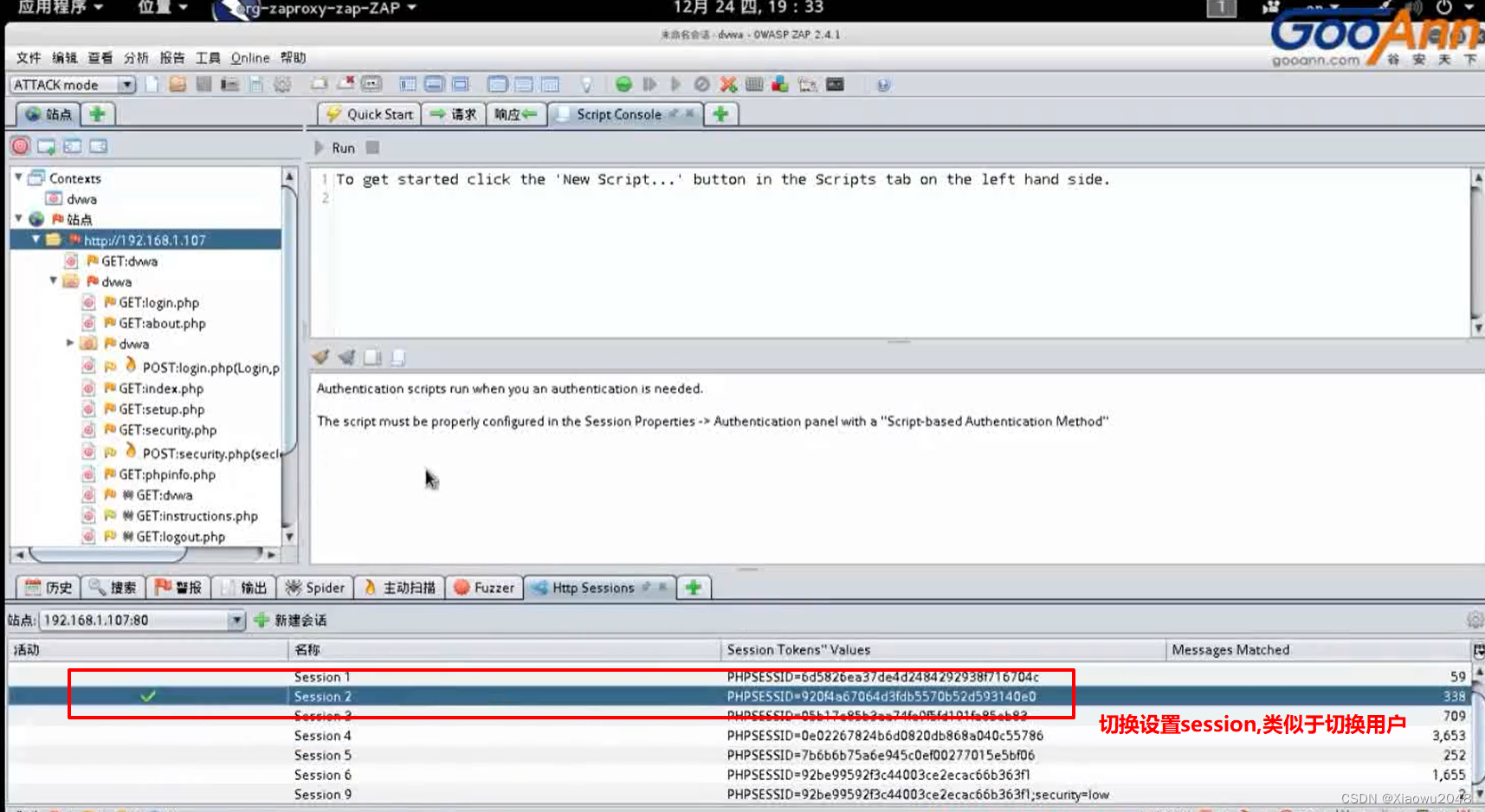Screen dimensions: 1485x812
Task: Switch to the 主动扫描 active scan tab
Action: pyautogui.click(x=399, y=587)
